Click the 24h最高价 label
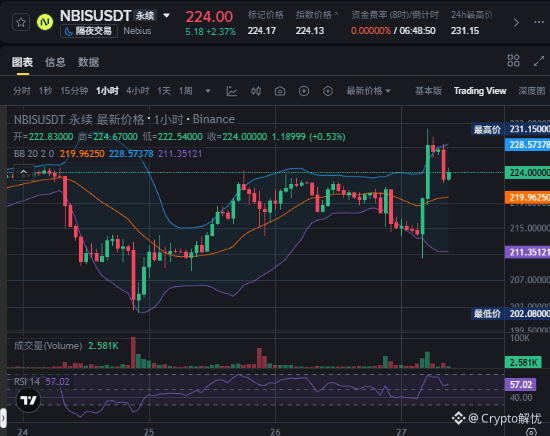 pos(472,15)
